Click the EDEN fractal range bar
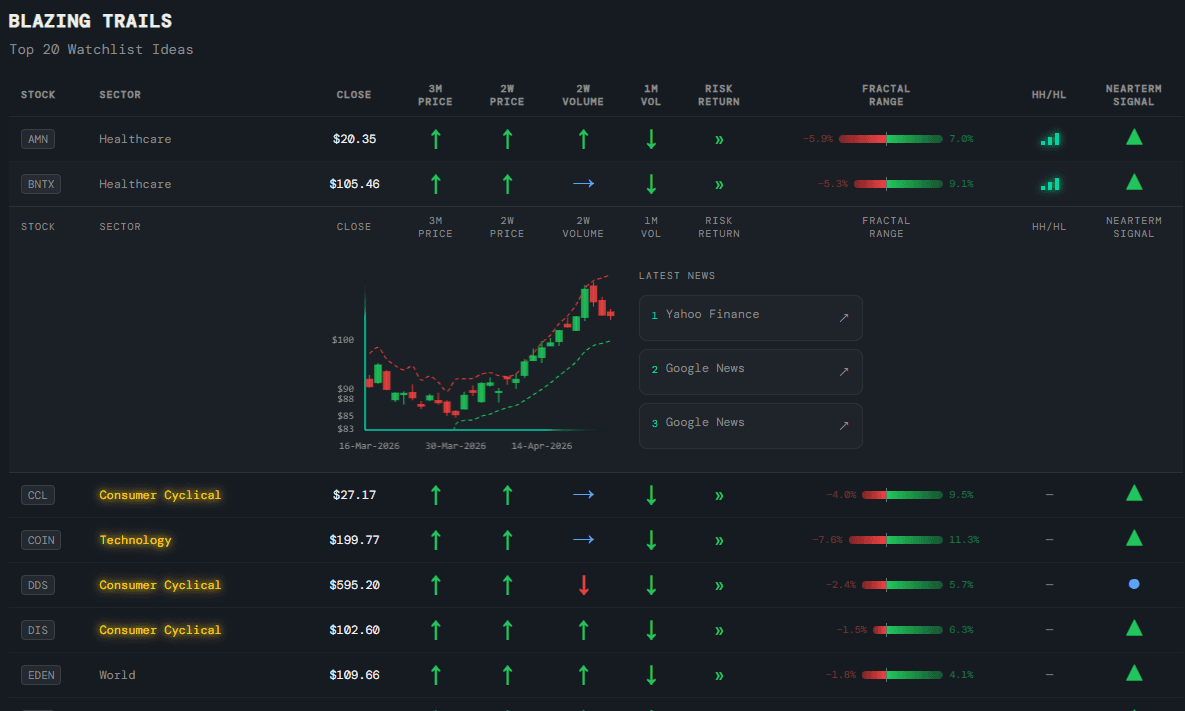Viewport: 1185px width, 711px height. [901, 675]
